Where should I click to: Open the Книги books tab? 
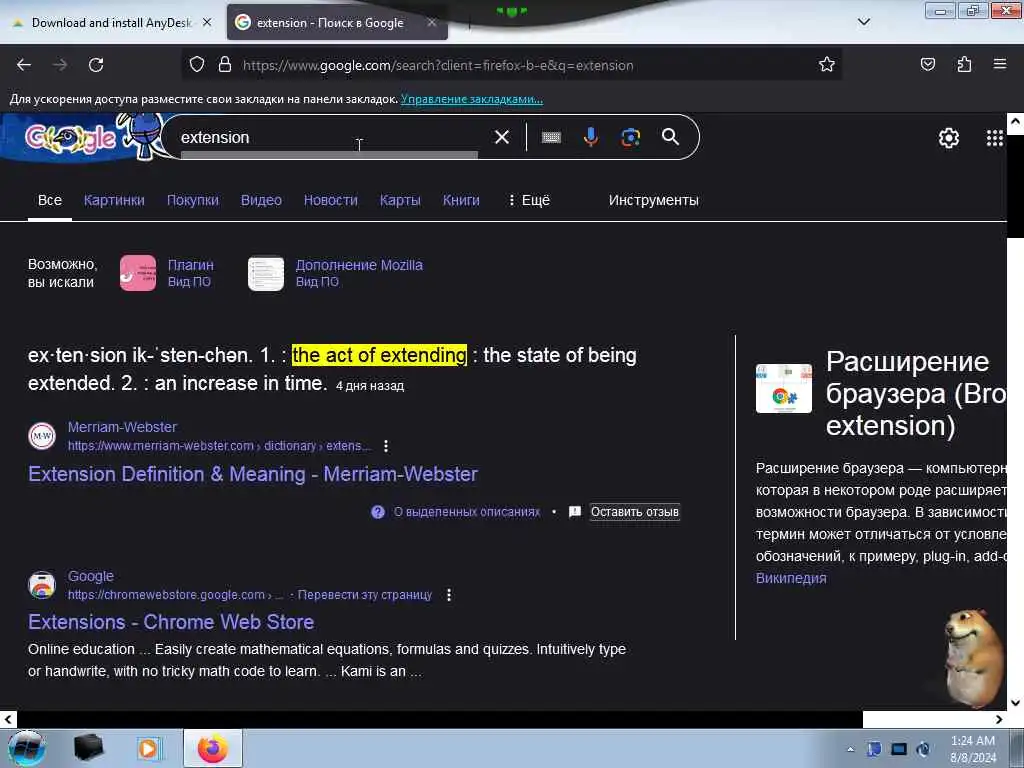[461, 200]
